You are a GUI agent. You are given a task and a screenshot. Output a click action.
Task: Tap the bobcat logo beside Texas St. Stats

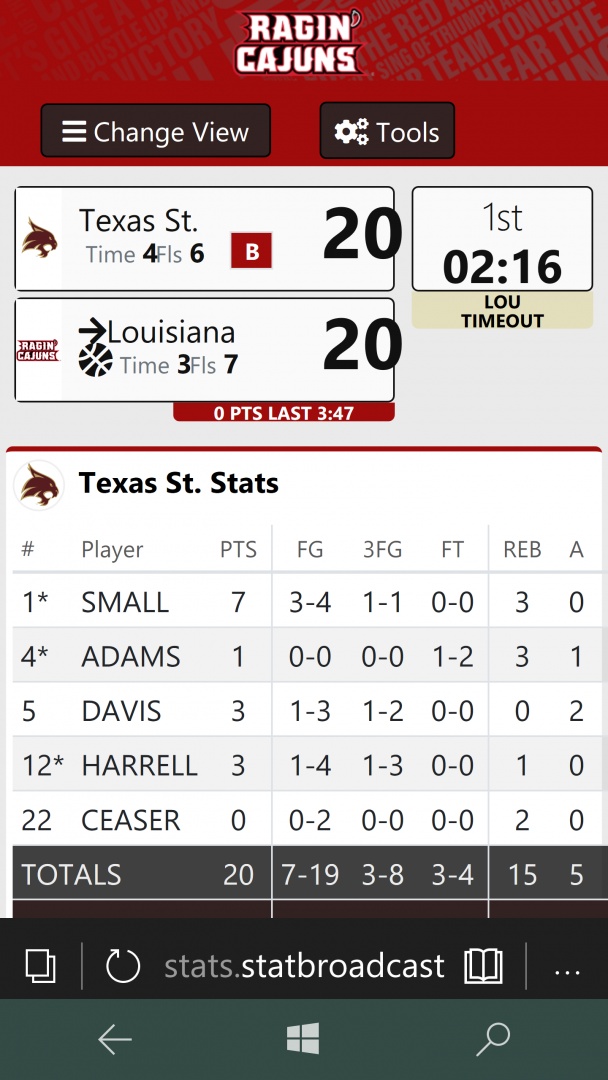[x=40, y=485]
